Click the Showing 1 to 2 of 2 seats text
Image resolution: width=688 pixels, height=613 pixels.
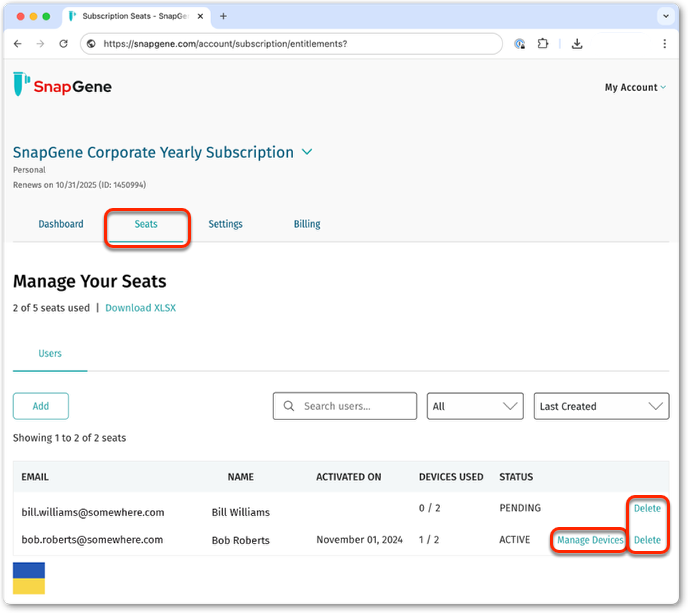click(x=69, y=437)
